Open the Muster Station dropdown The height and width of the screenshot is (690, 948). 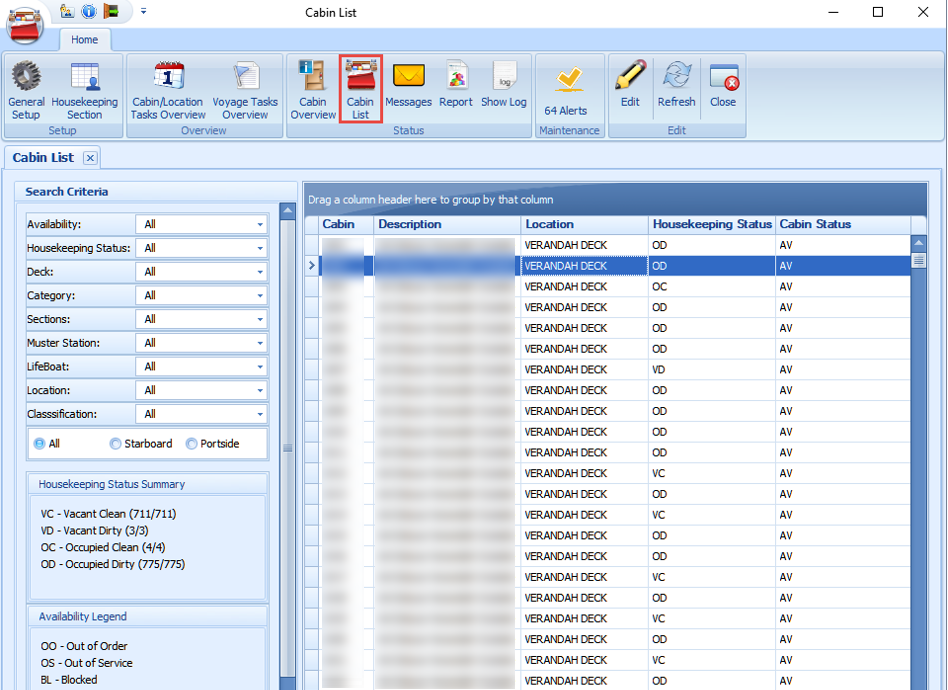click(260, 343)
